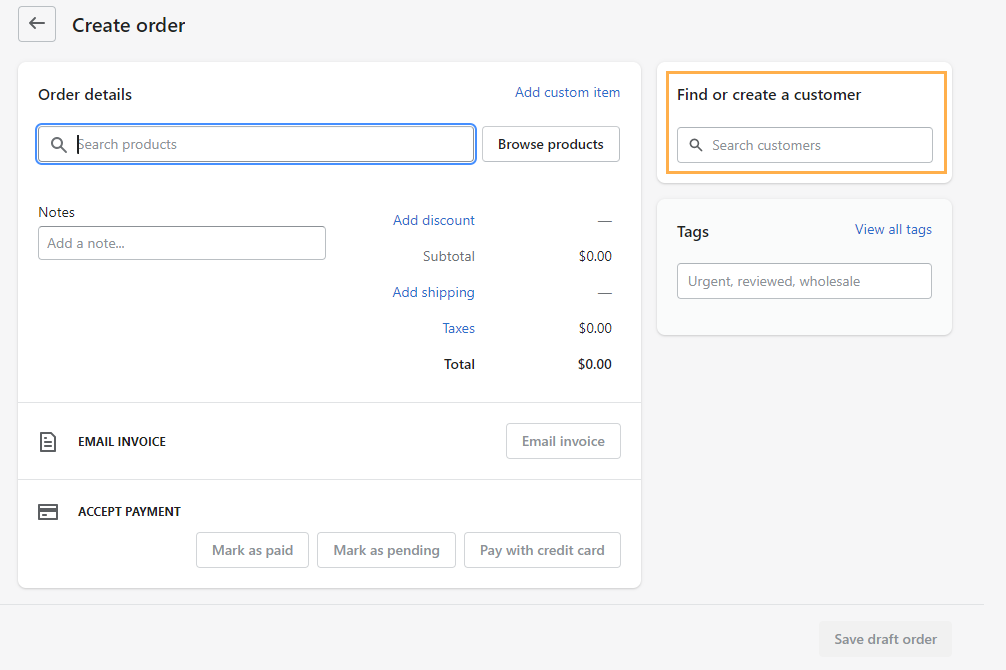
Task: Select Pay with credit card
Action: click(x=542, y=550)
